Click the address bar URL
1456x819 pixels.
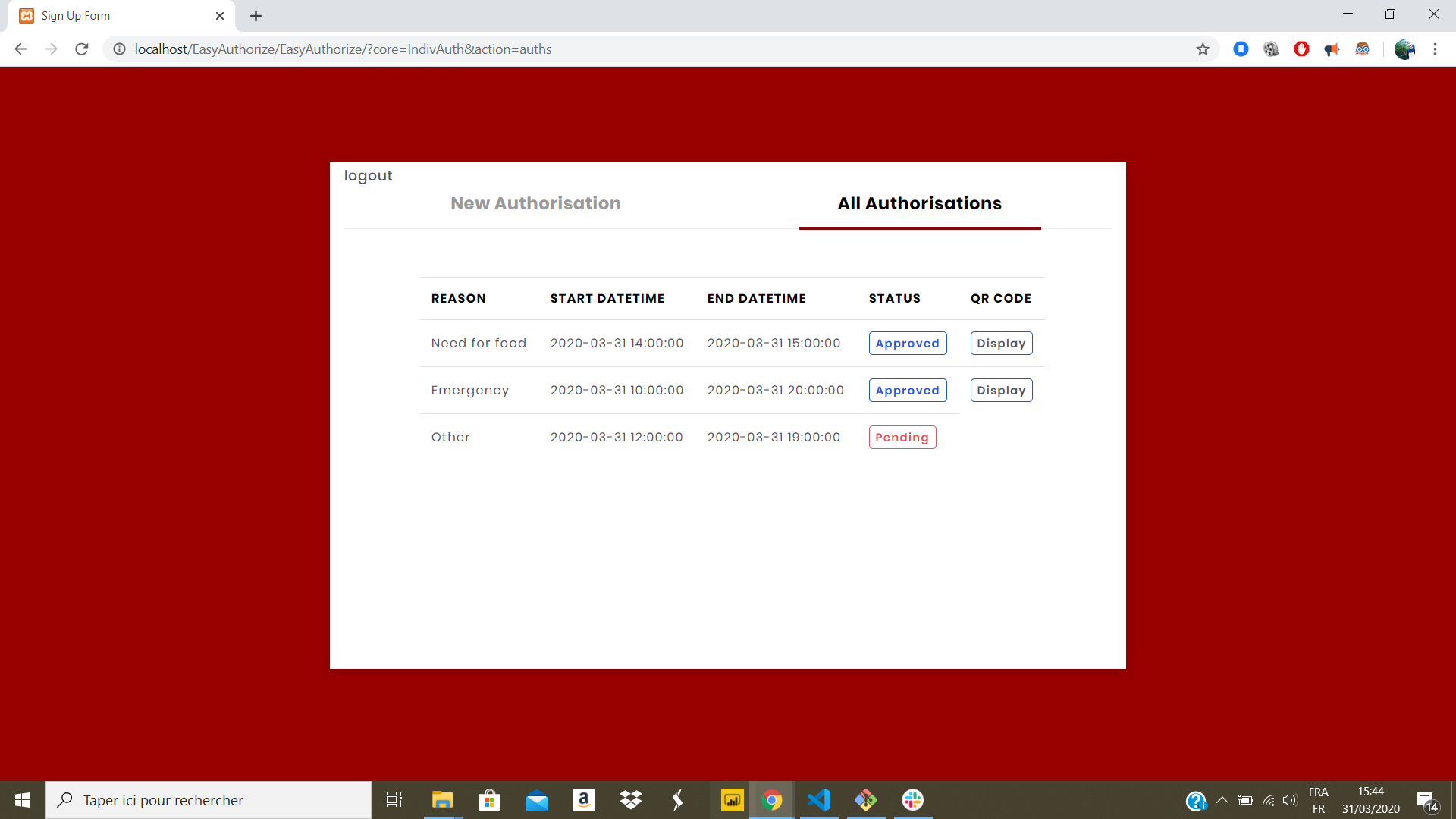point(343,49)
